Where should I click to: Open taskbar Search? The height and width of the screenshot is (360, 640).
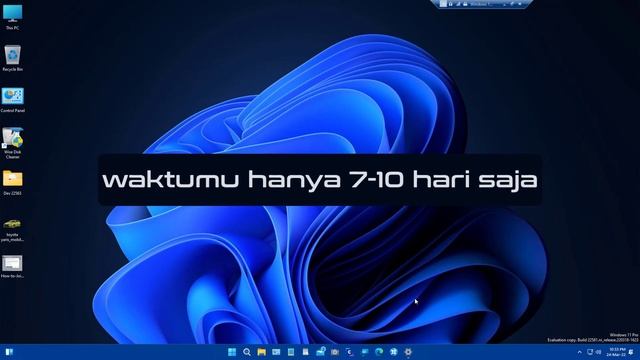[247, 352]
